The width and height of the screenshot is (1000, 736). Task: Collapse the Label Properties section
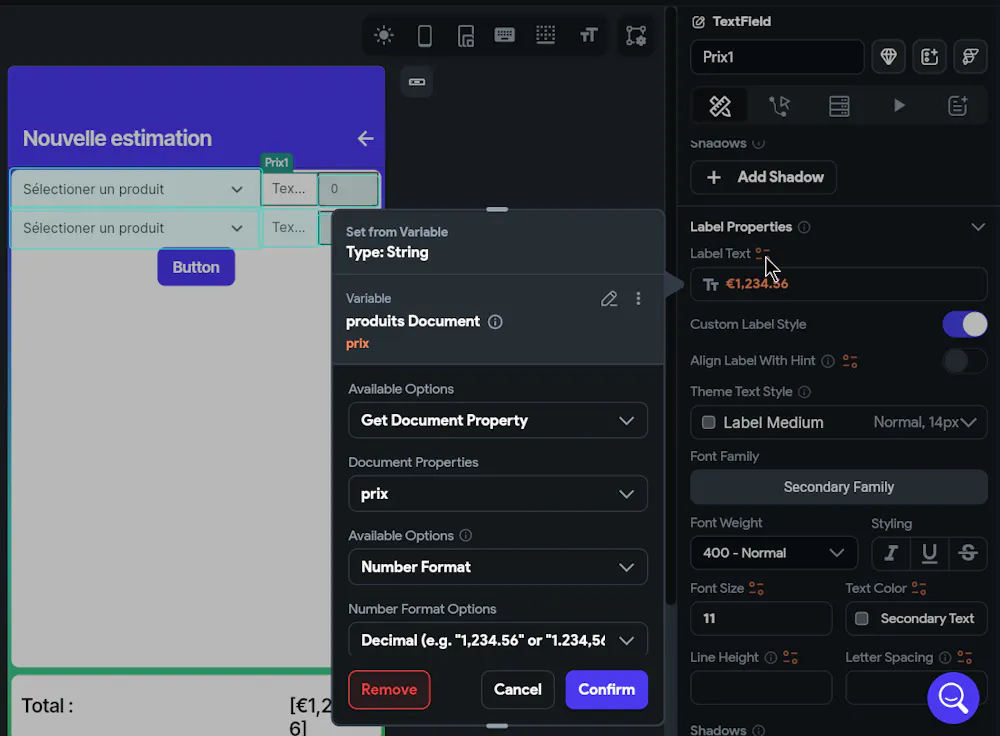pyautogui.click(x=978, y=227)
